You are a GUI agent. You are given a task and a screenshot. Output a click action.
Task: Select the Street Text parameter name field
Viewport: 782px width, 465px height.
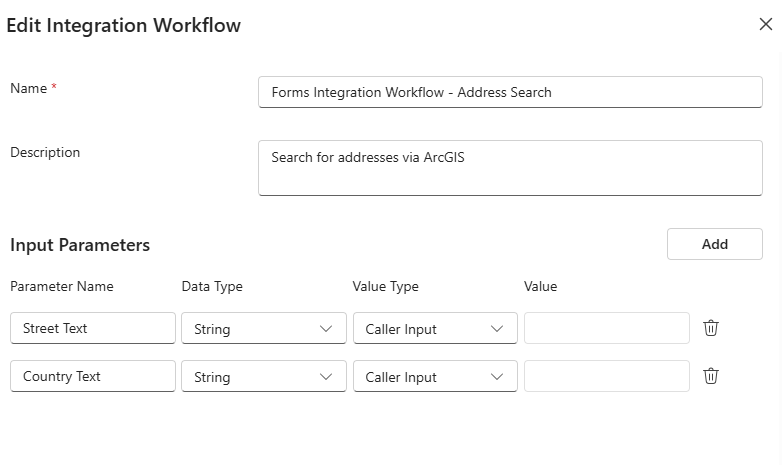93,328
